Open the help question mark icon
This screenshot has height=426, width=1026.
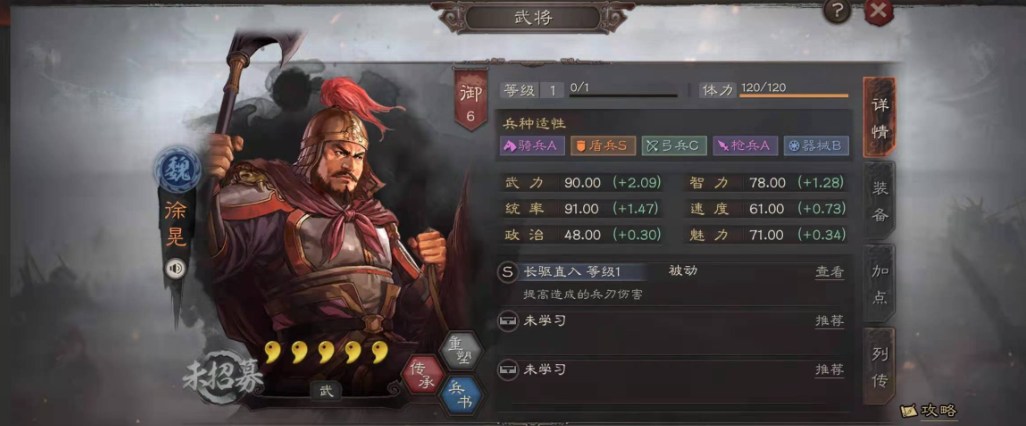(837, 11)
